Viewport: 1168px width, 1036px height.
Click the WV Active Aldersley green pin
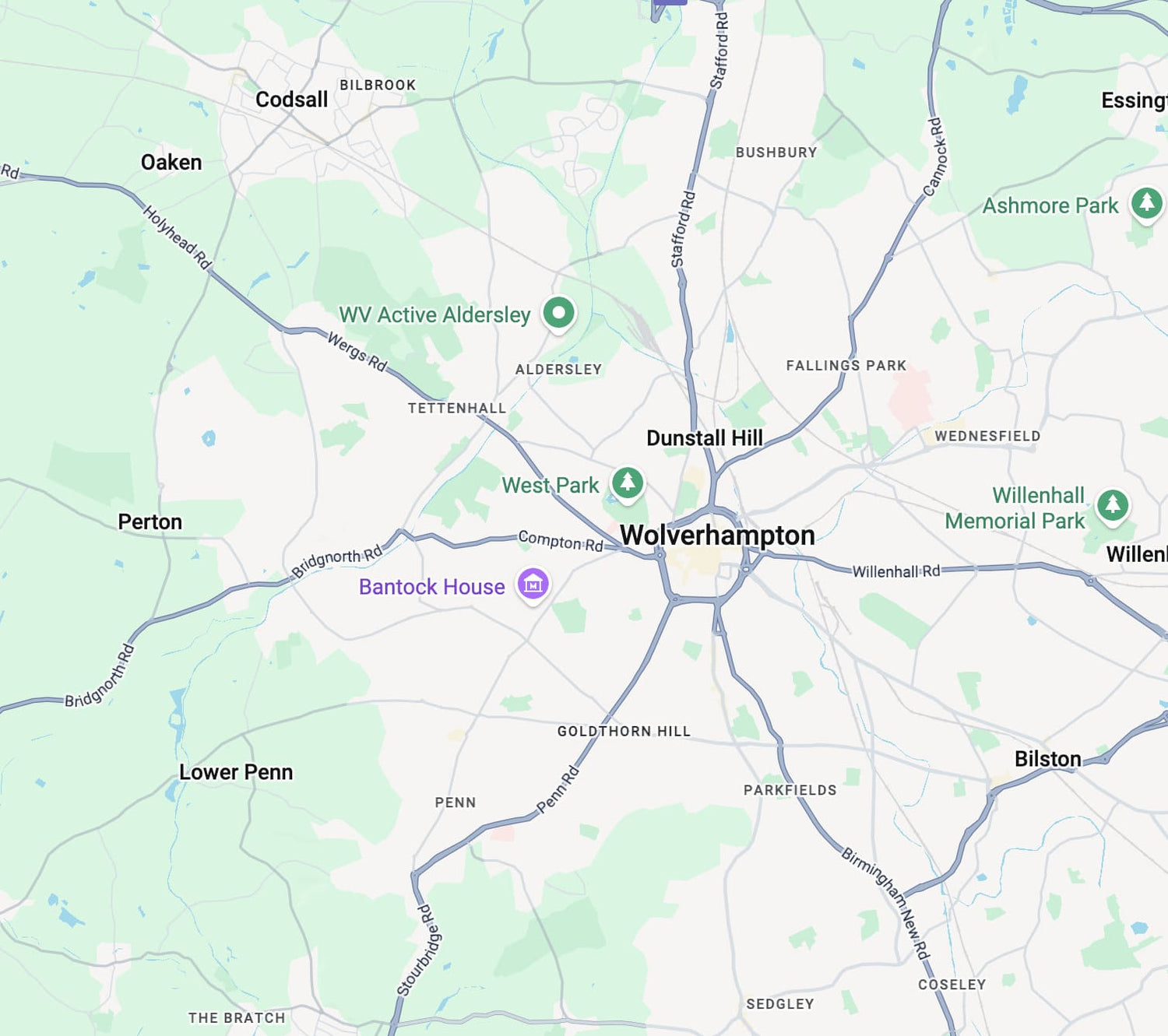click(x=558, y=314)
